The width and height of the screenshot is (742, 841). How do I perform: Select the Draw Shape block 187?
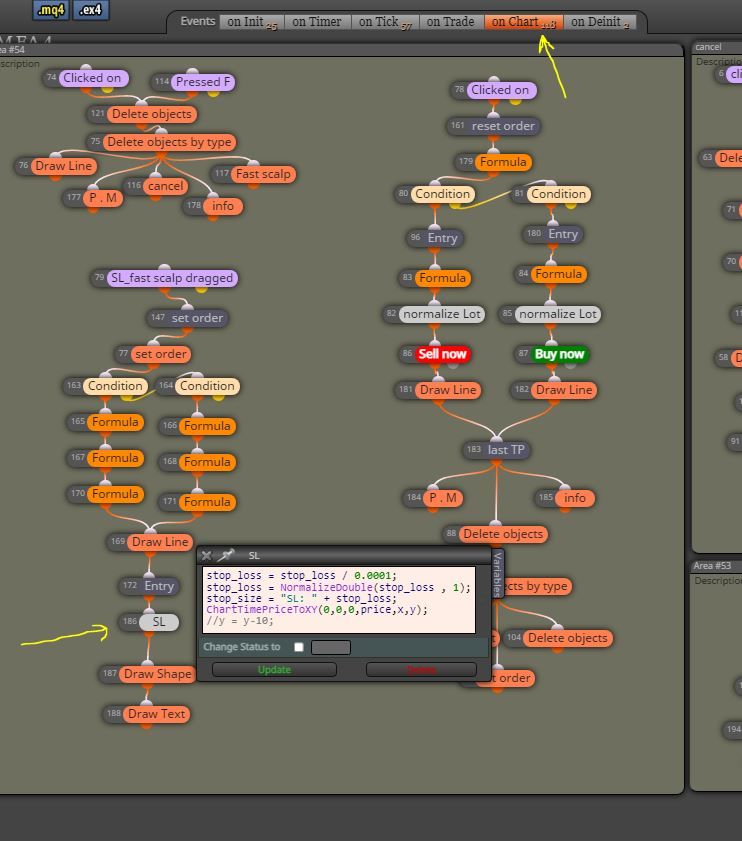click(157, 674)
